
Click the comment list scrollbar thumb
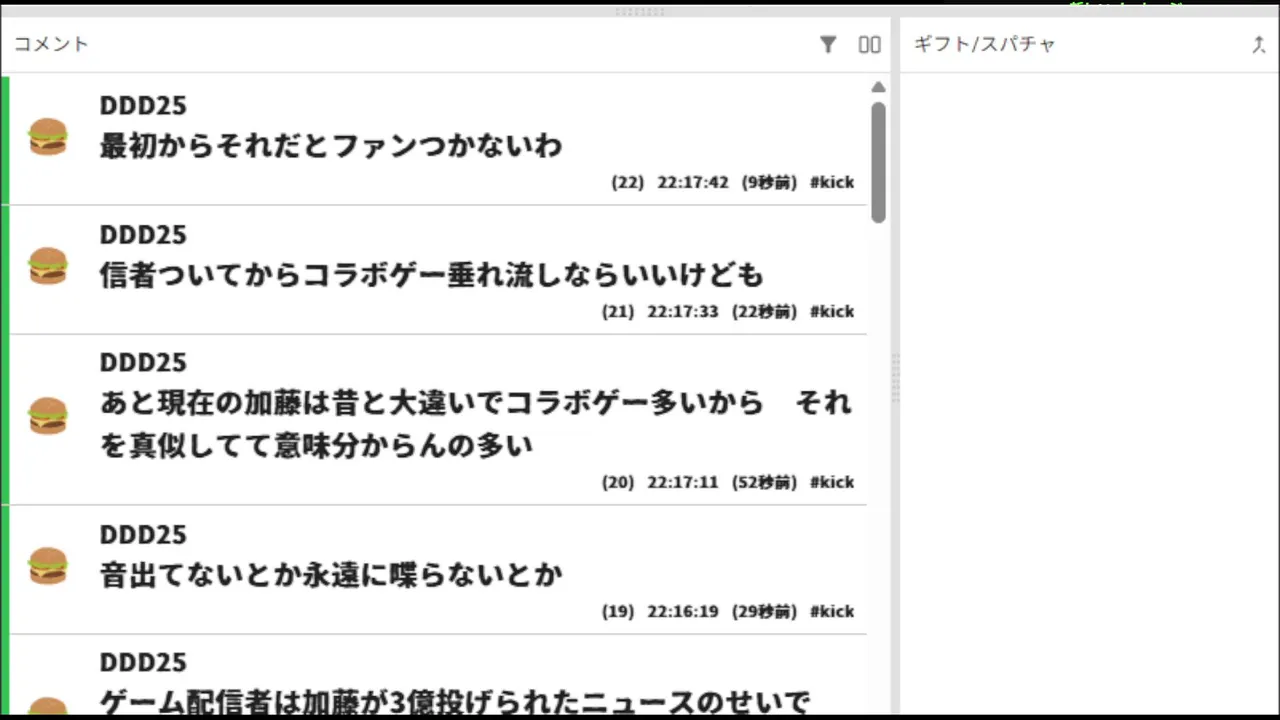click(878, 162)
